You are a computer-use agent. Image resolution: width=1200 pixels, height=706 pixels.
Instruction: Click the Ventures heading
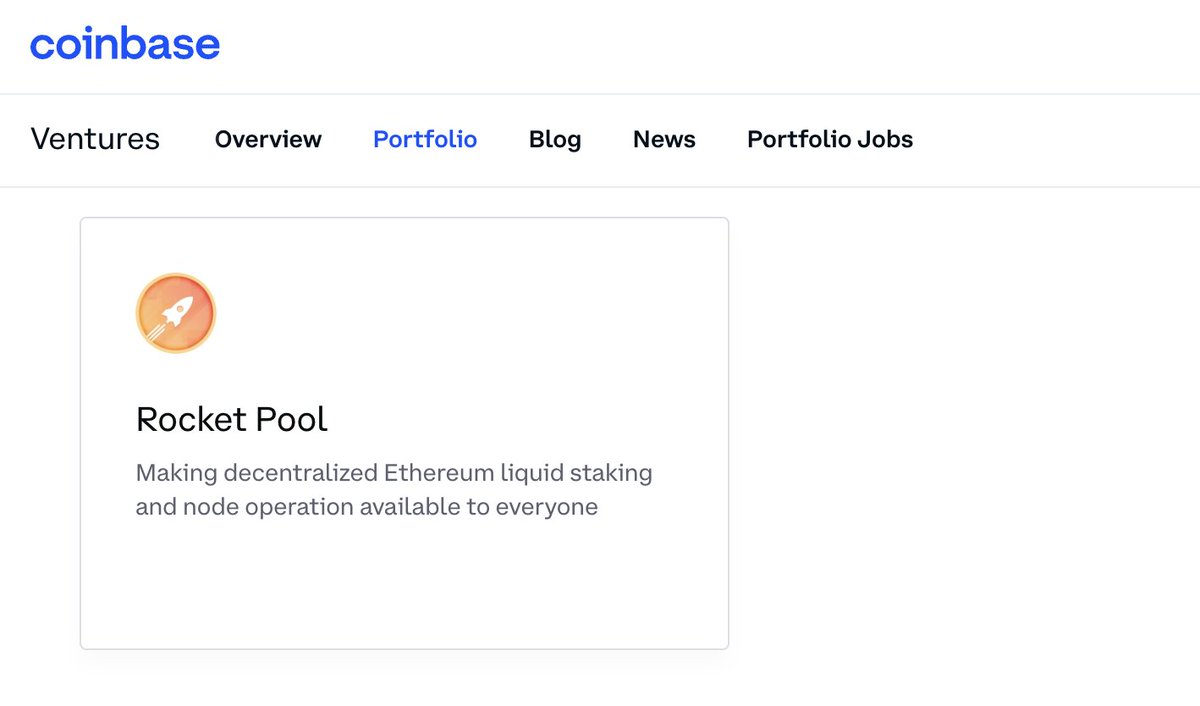pyautogui.click(x=95, y=139)
